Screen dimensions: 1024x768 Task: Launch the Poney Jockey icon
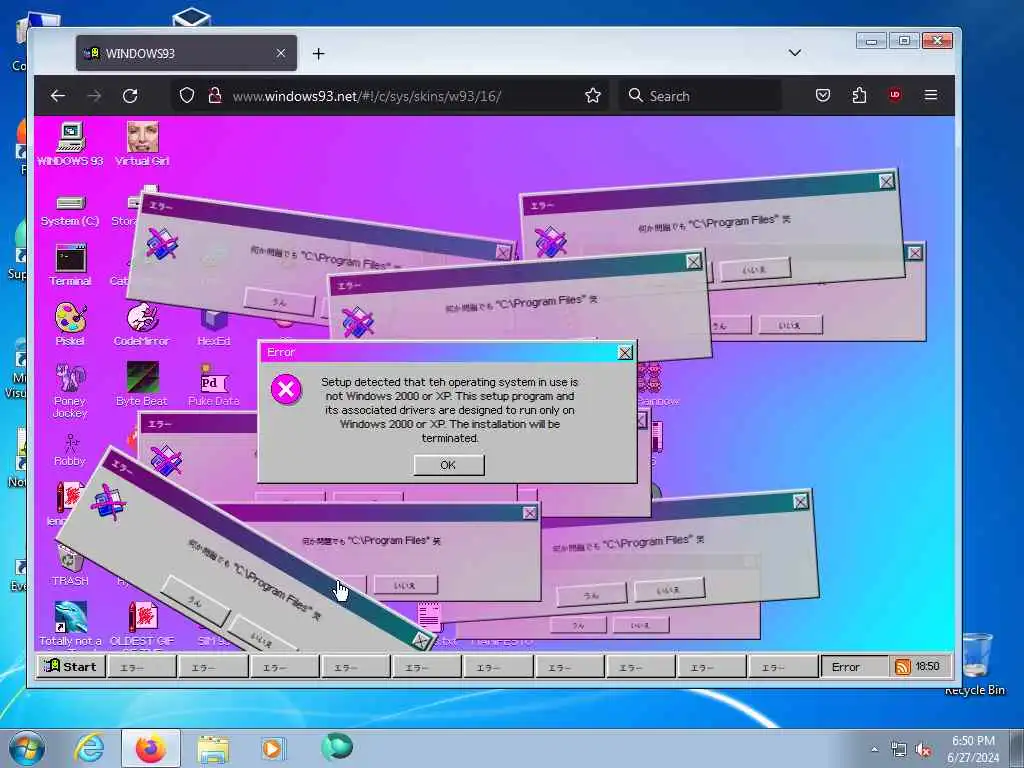click(x=70, y=390)
